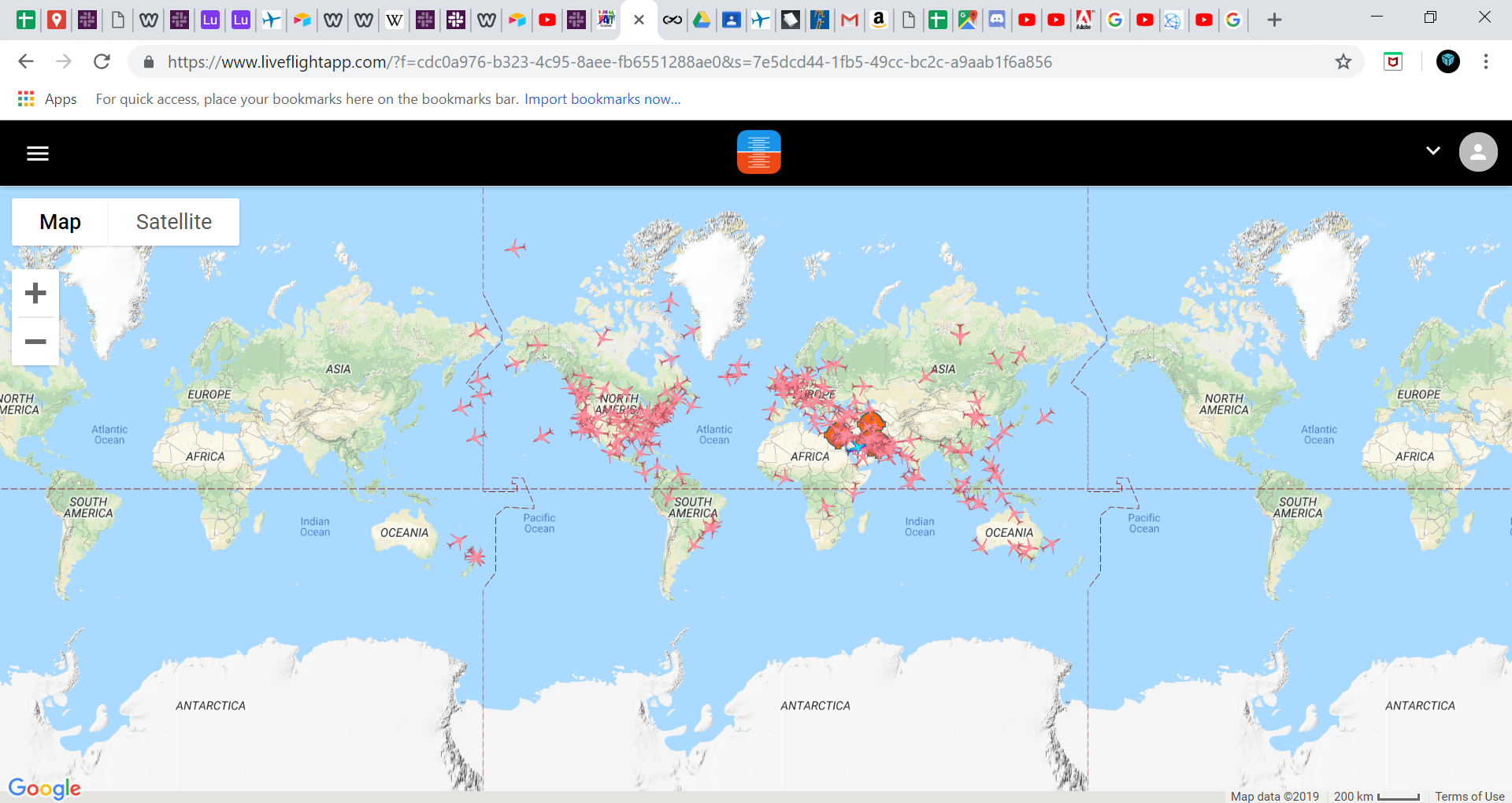Open the Chrome three-dot menu
The width and height of the screenshot is (1512, 803).
tap(1486, 61)
